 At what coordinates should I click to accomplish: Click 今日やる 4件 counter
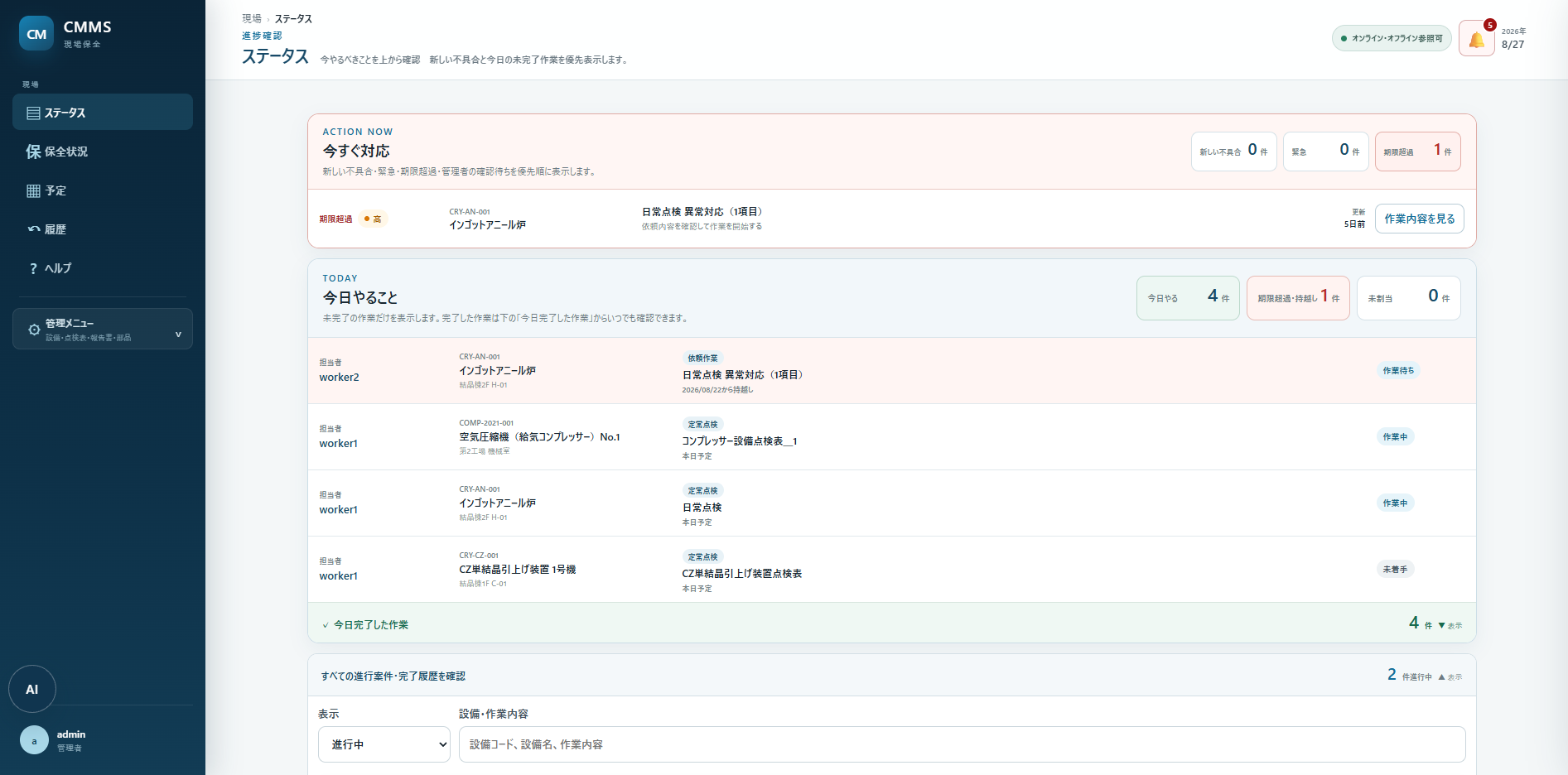coord(1188,298)
